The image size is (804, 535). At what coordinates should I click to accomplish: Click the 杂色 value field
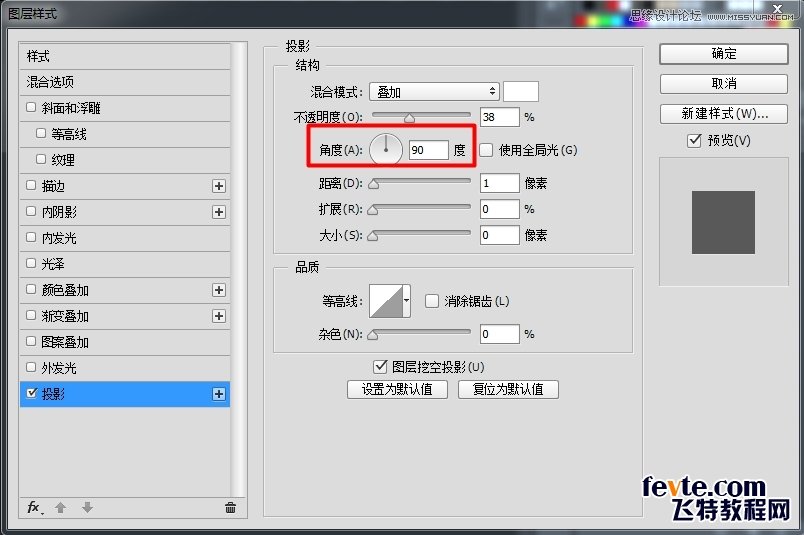click(x=500, y=334)
